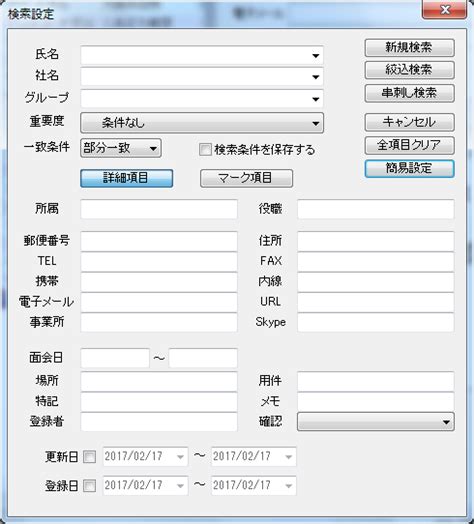Click into the Skype field
The image size is (474, 524).
(x=376, y=322)
